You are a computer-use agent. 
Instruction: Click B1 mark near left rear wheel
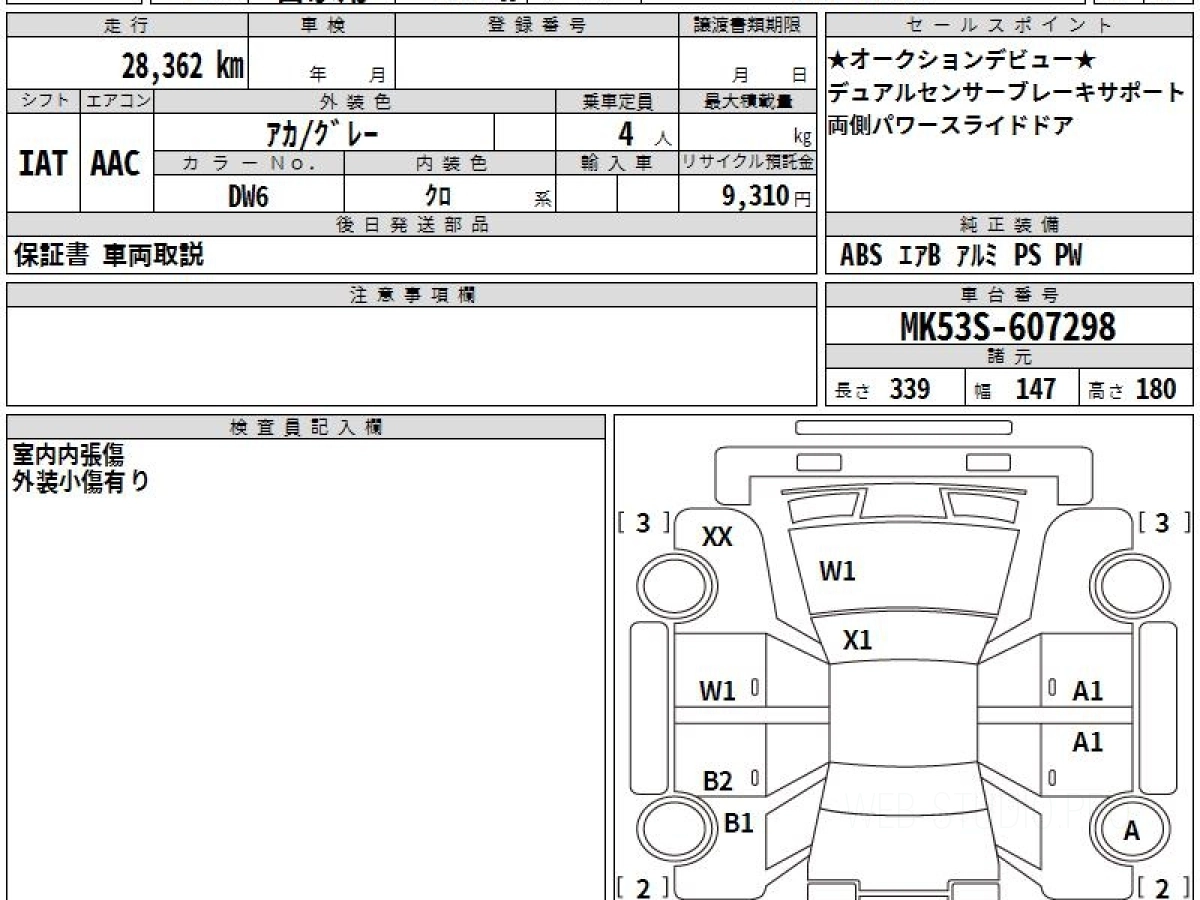[x=738, y=823]
